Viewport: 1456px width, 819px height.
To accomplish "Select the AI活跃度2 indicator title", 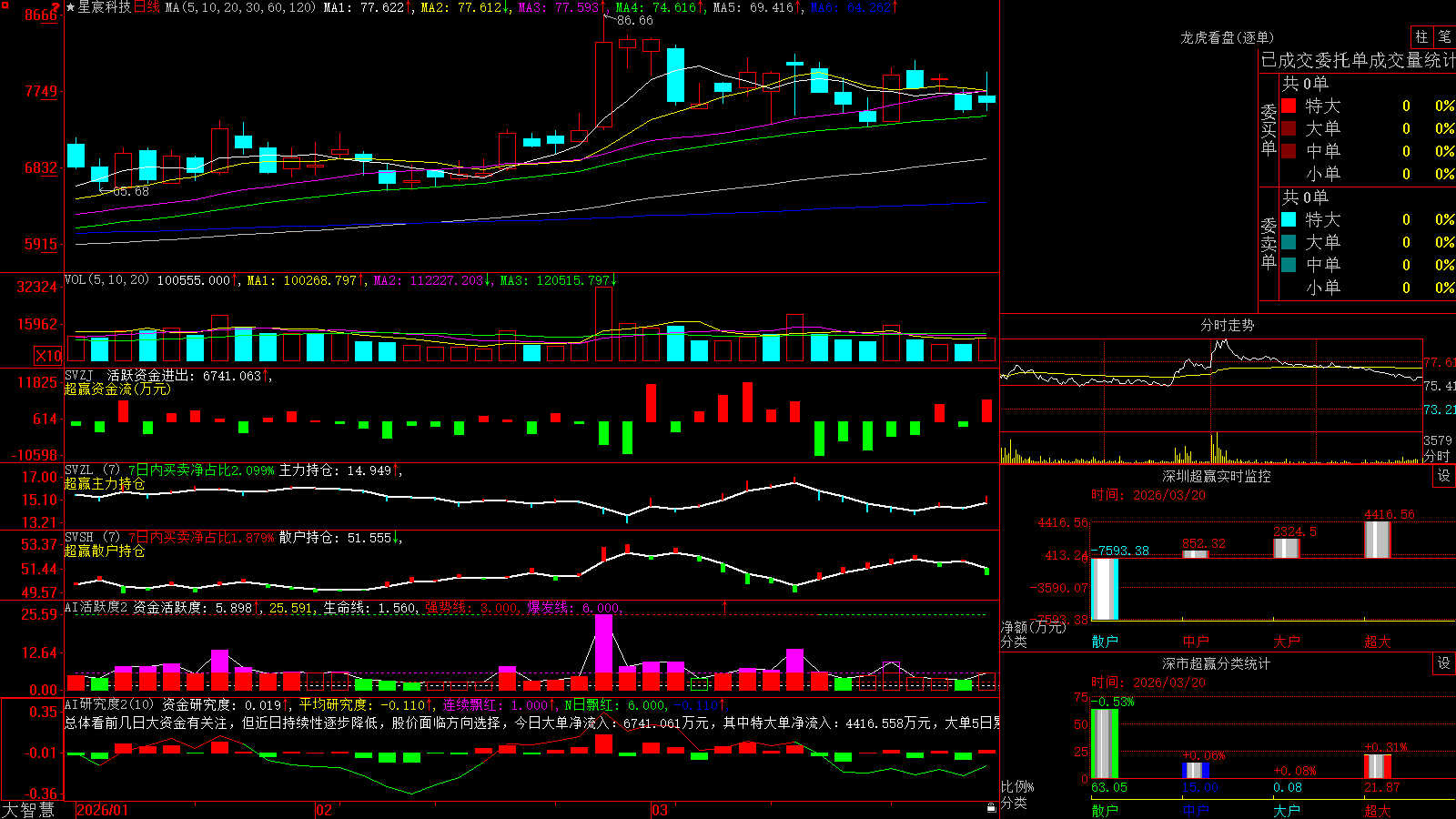I will pos(96,607).
